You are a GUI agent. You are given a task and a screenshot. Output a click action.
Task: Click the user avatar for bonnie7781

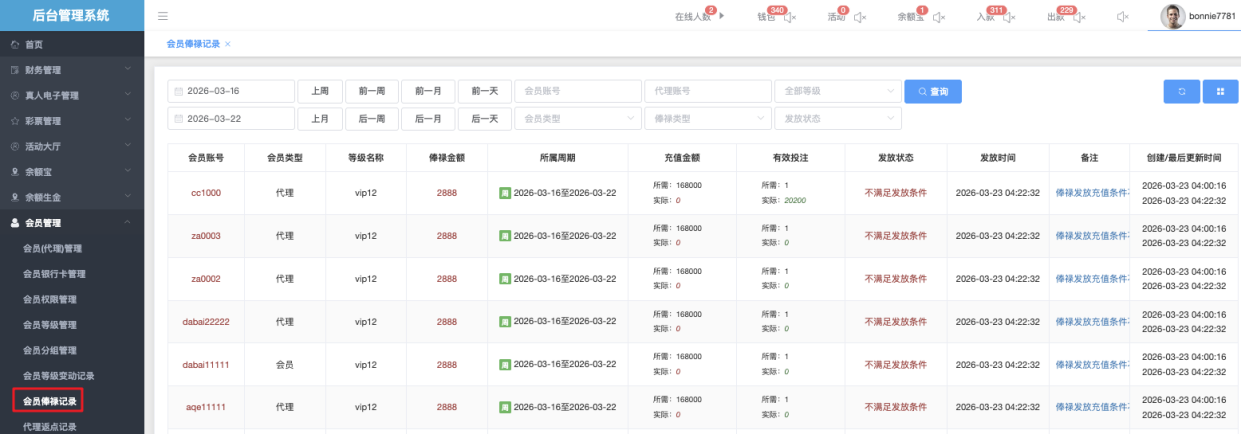pos(1173,16)
